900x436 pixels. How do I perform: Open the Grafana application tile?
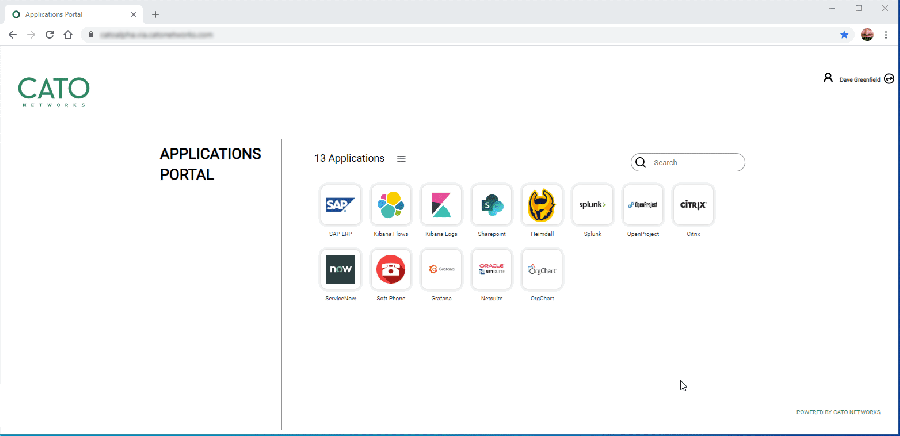(x=441, y=269)
